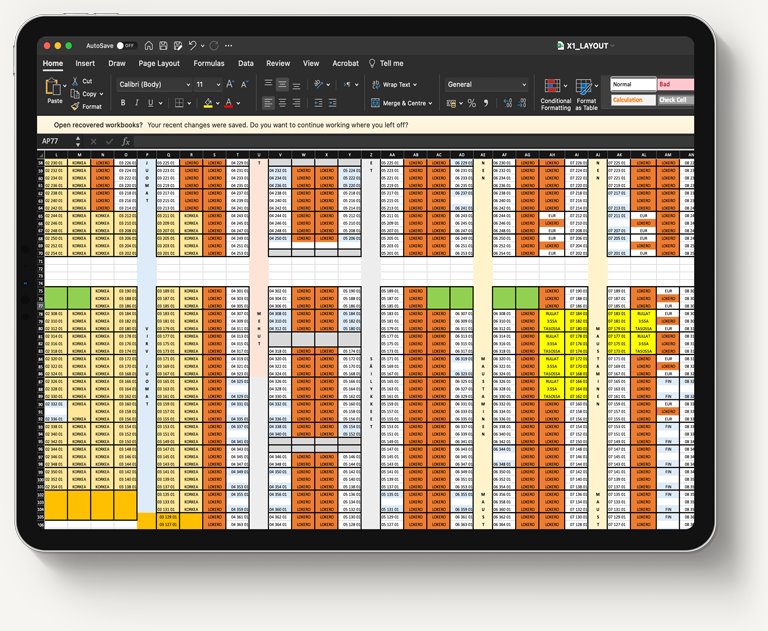Click the Wrap Text button
This screenshot has height=631, width=768.
pyautogui.click(x=394, y=84)
